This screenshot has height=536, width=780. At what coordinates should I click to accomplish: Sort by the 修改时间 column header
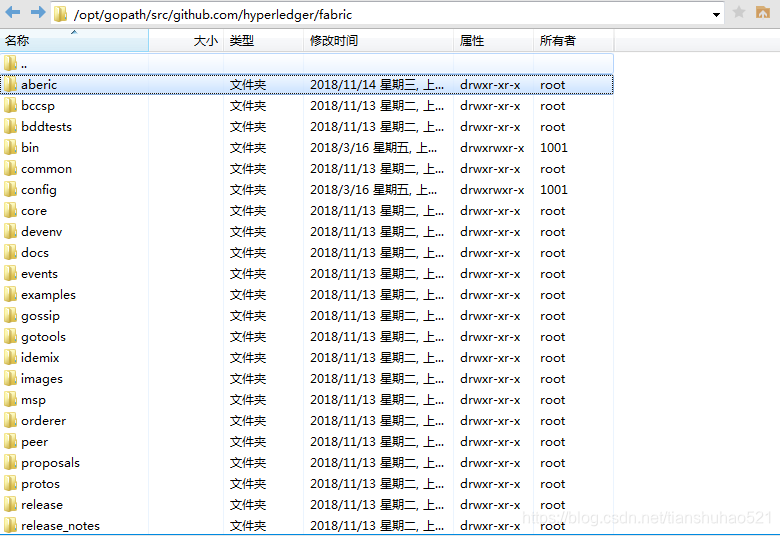[379, 40]
